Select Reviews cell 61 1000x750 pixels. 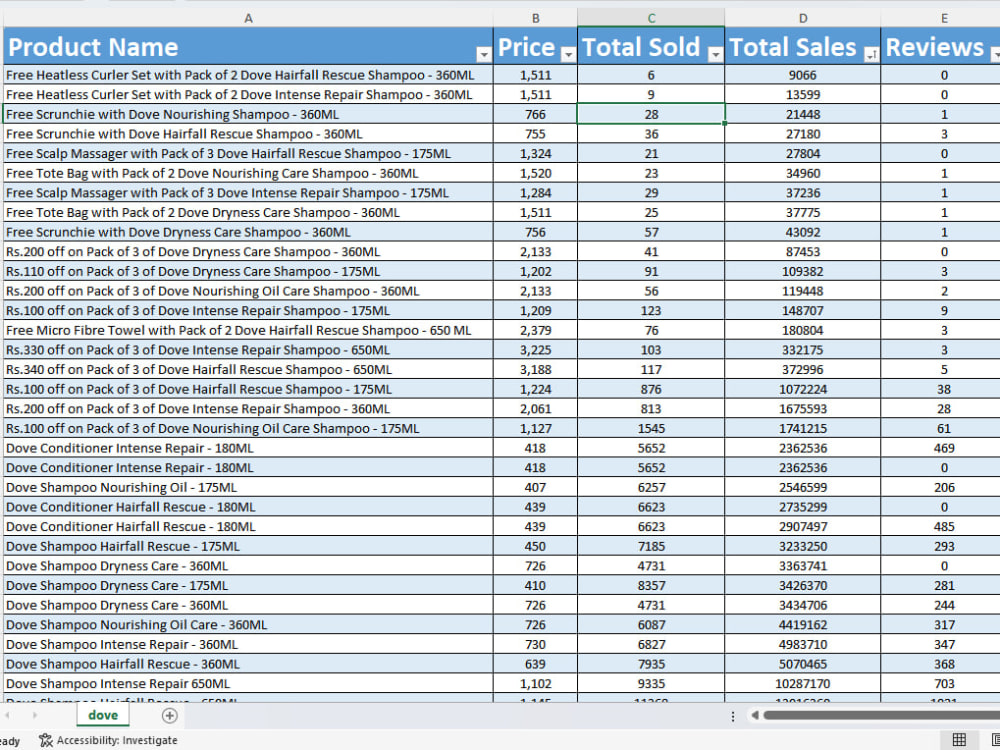click(941, 429)
